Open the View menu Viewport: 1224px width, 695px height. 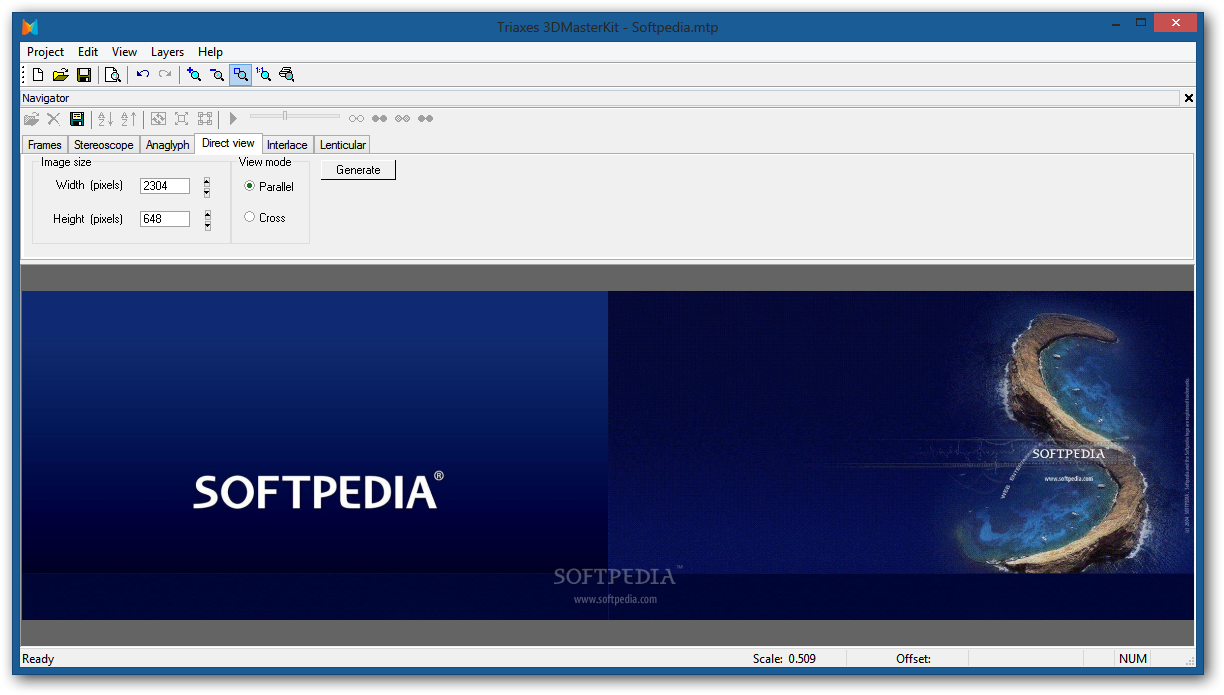pyautogui.click(x=124, y=52)
